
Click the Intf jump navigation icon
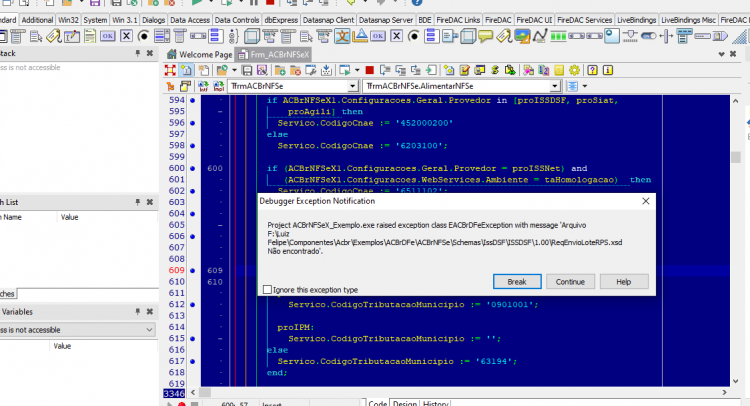point(203,86)
